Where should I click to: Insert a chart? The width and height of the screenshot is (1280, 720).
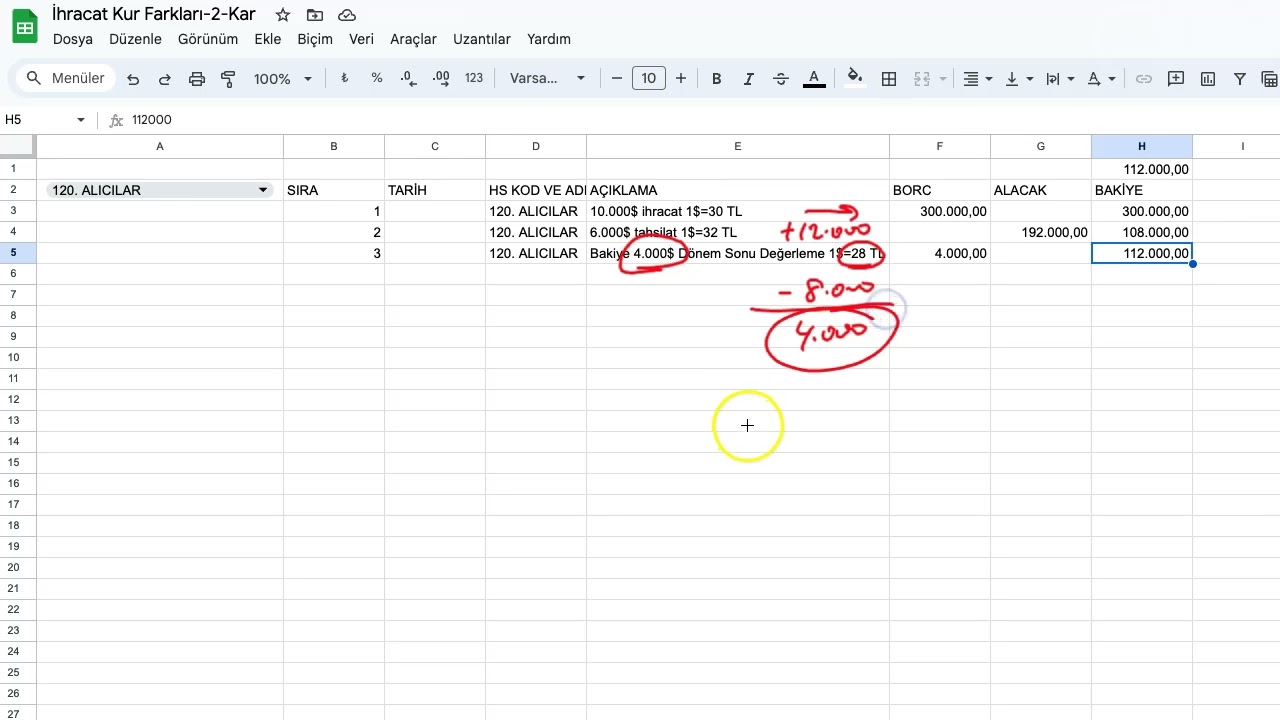coord(1208,79)
